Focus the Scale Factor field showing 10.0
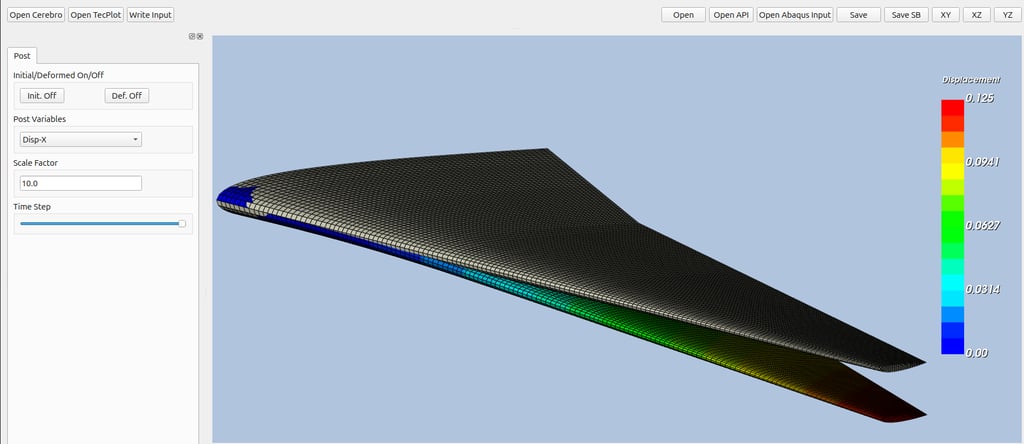 (x=81, y=183)
